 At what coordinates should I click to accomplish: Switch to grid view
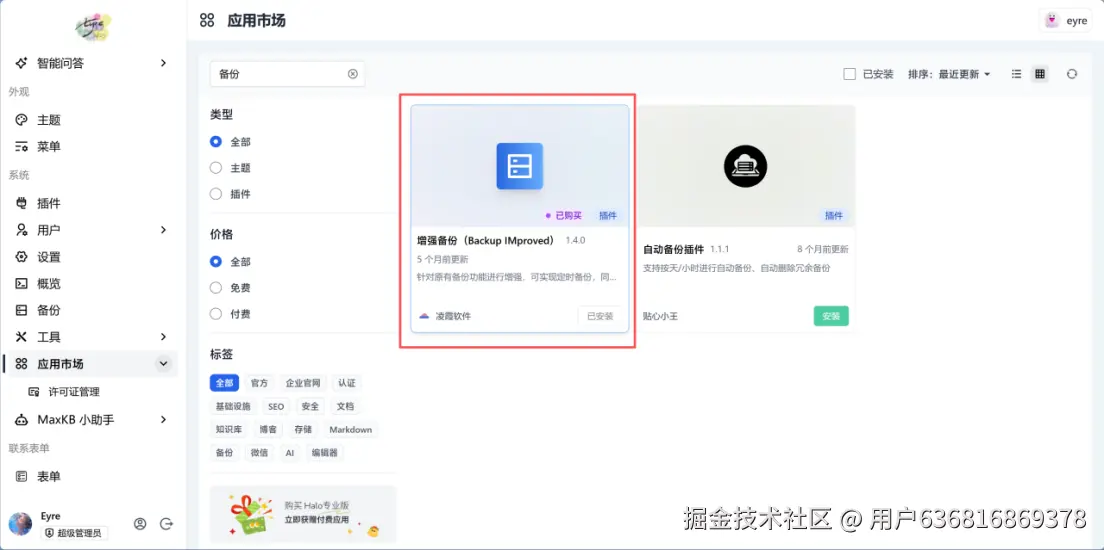[x=1039, y=74]
